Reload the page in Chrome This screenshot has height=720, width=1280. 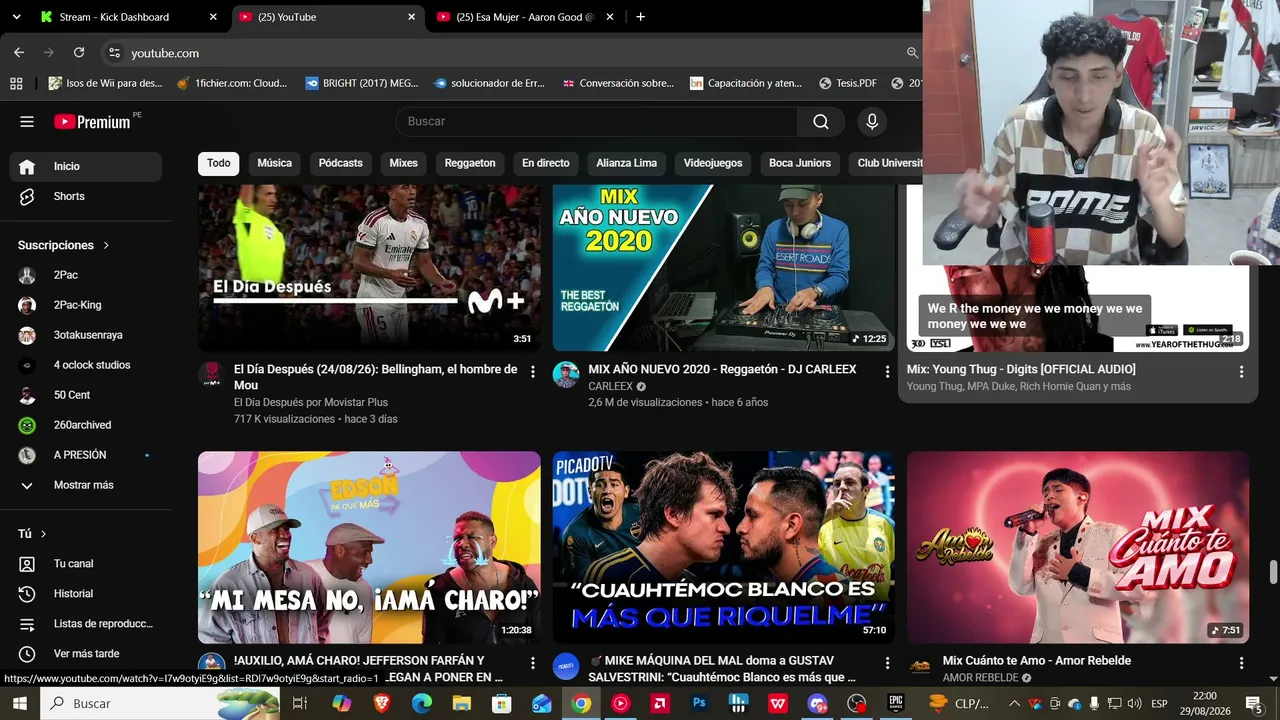[x=79, y=53]
